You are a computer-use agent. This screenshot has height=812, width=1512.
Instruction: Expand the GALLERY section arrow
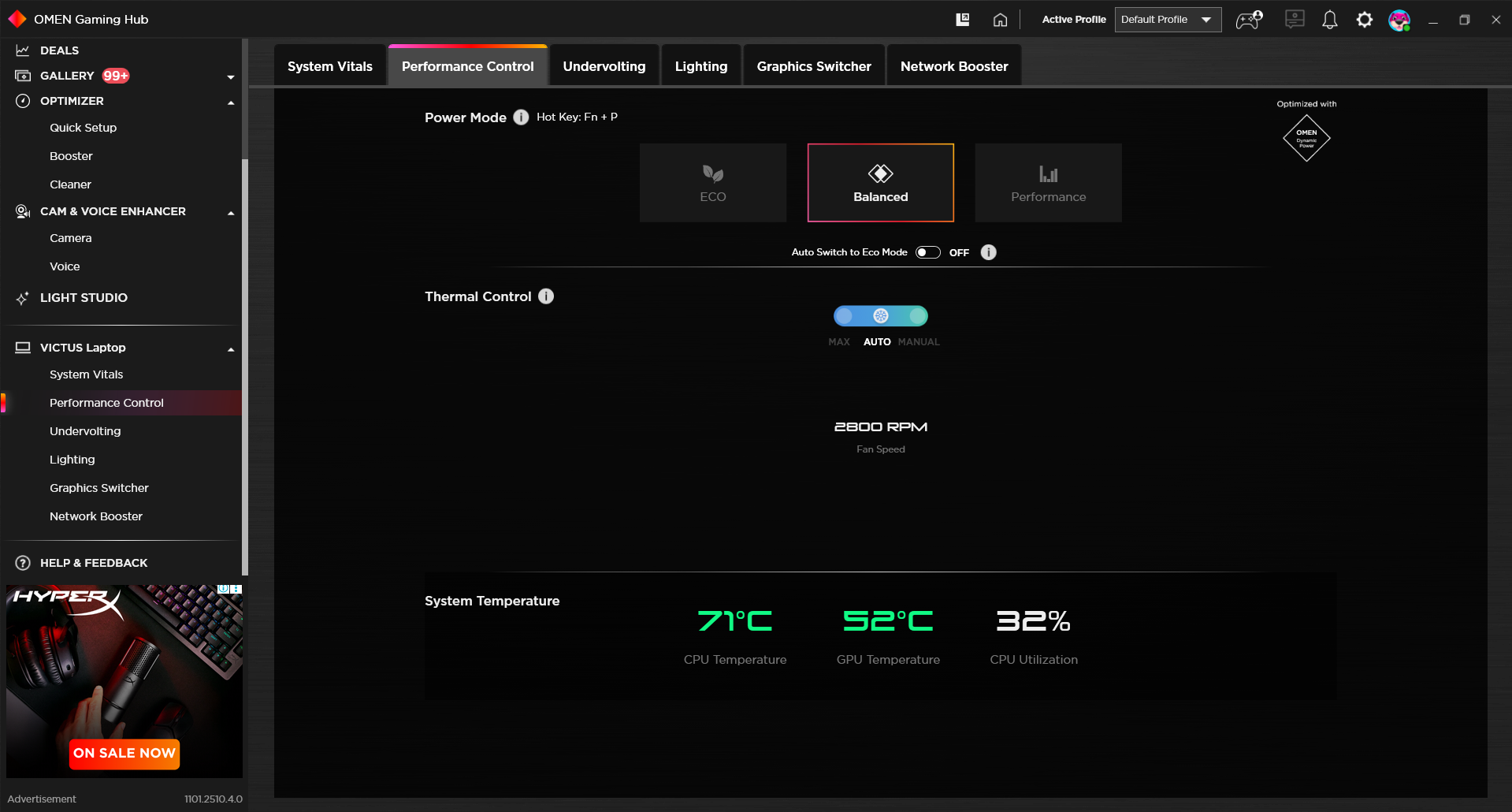[x=231, y=77]
